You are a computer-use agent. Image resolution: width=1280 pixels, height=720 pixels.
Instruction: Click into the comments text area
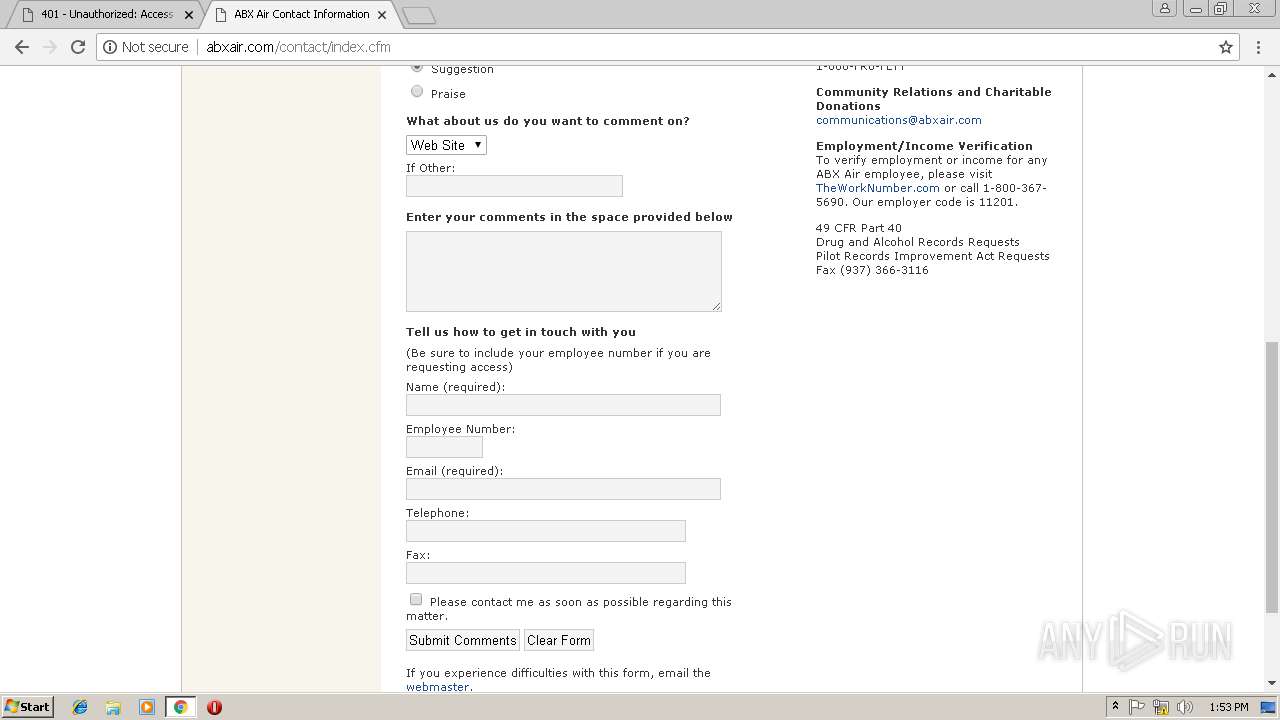564,271
